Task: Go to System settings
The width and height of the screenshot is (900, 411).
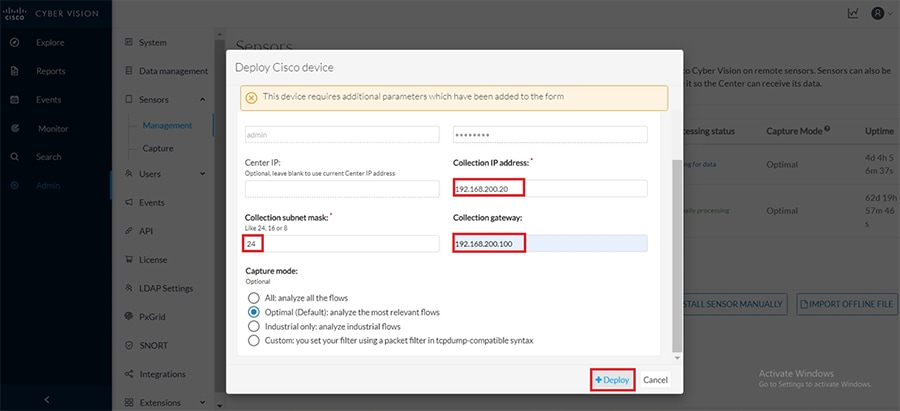Action: pyautogui.click(x=153, y=42)
